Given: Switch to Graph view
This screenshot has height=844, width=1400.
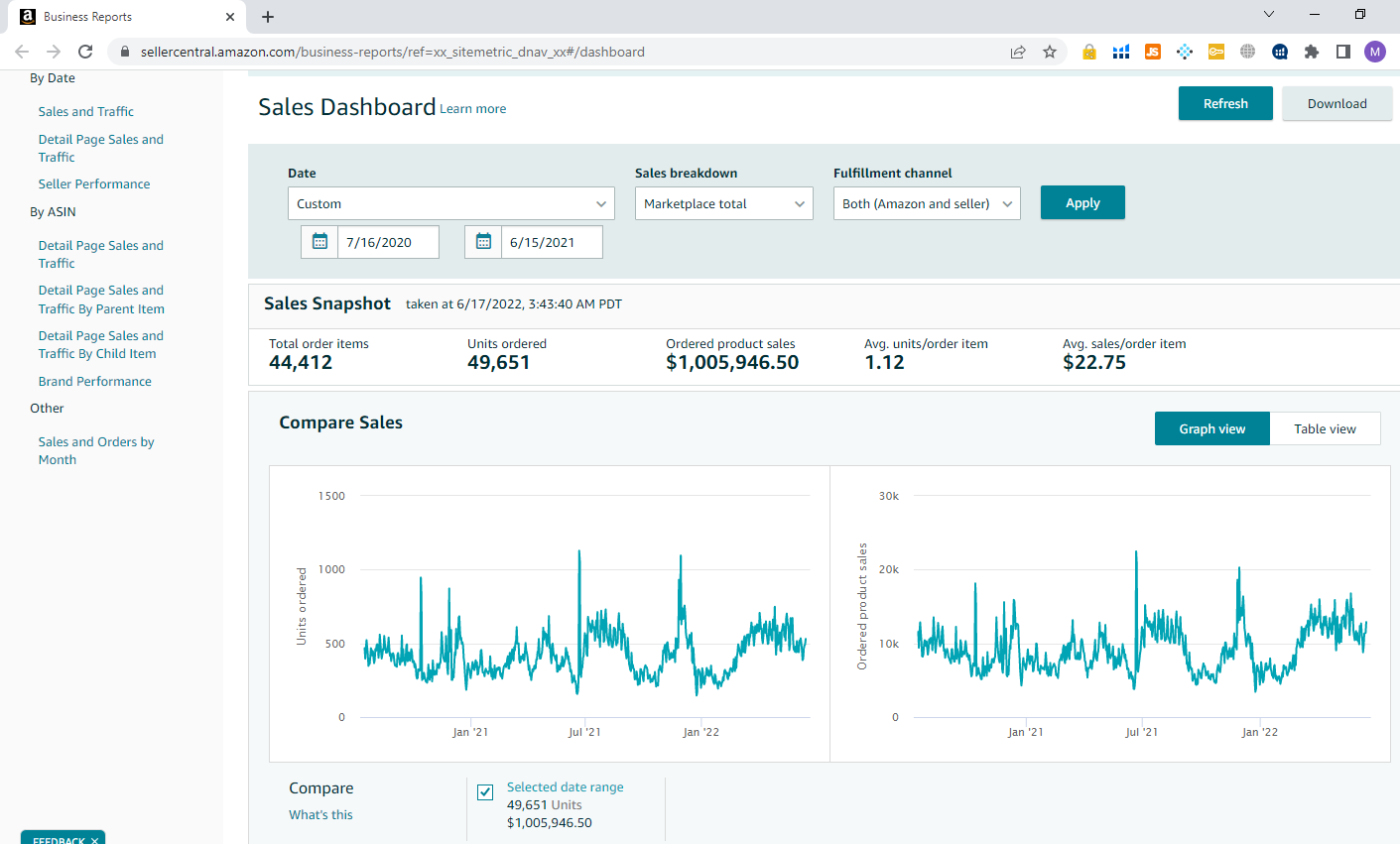Looking at the screenshot, I should 1212,428.
